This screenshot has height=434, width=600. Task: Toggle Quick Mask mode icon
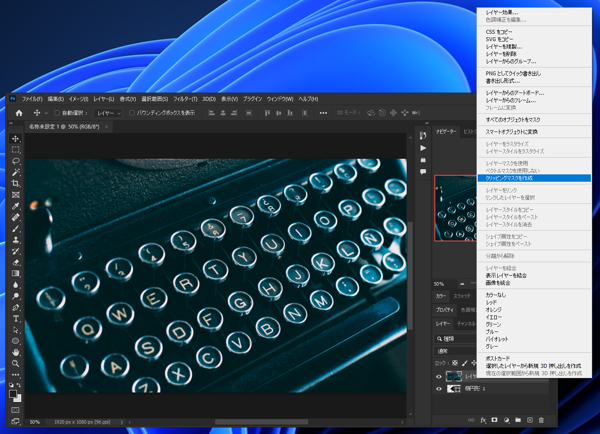pyautogui.click(x=15, y=410)
